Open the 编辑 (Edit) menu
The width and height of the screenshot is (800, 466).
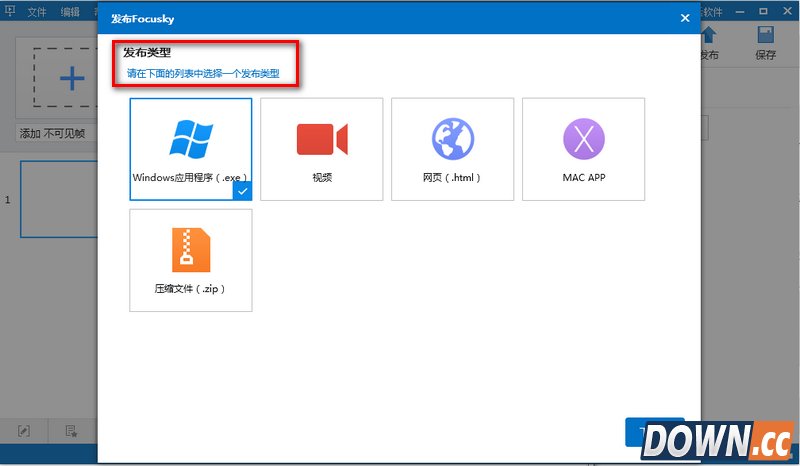pos(70,12)
